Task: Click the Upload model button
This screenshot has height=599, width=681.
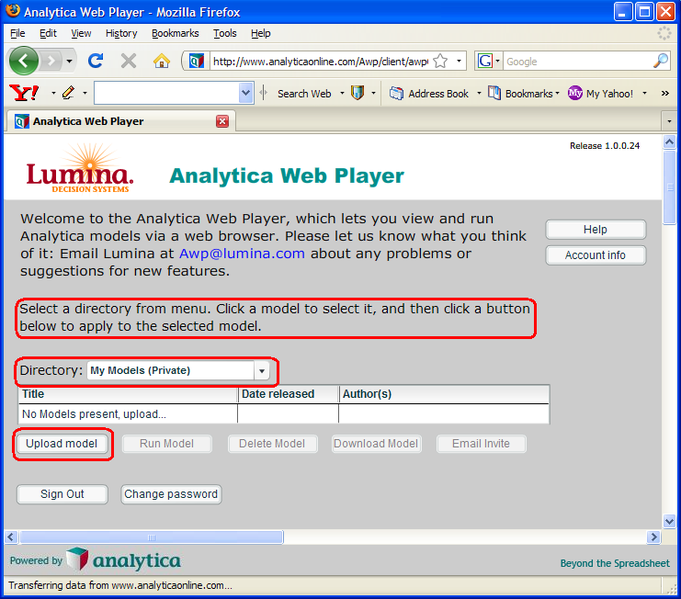Action: 62,444
